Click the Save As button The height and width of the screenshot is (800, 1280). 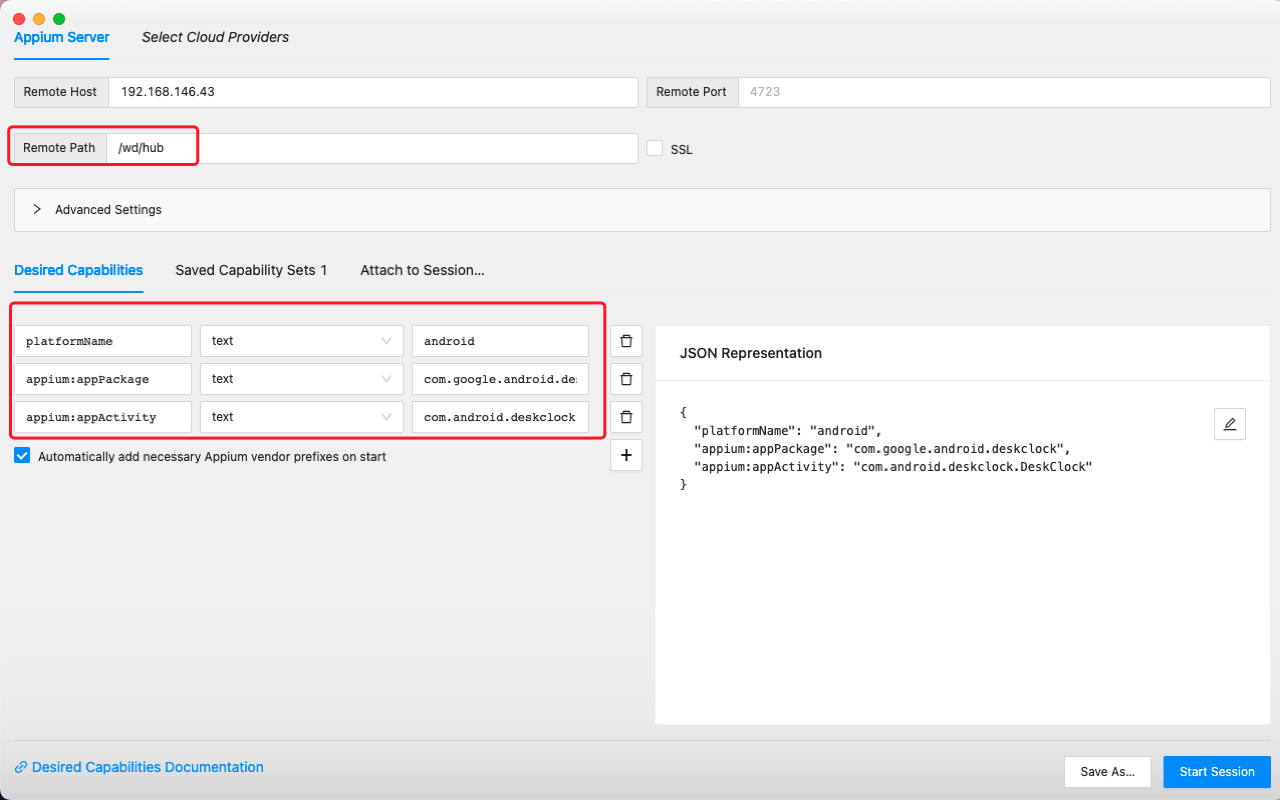(1108, 772)
